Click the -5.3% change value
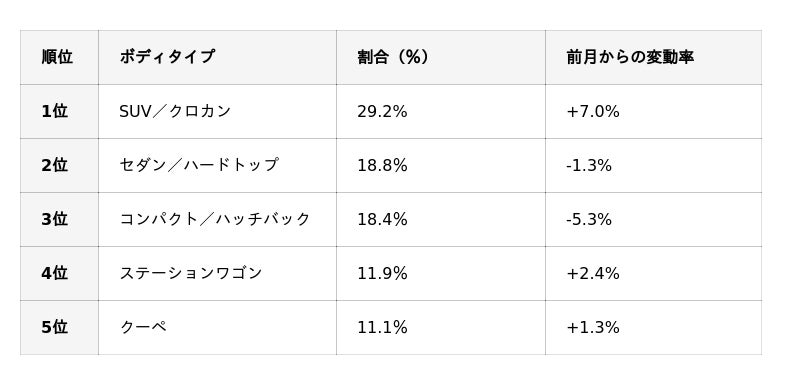Screen dimensions: 800x385 (x=589, y=219)
